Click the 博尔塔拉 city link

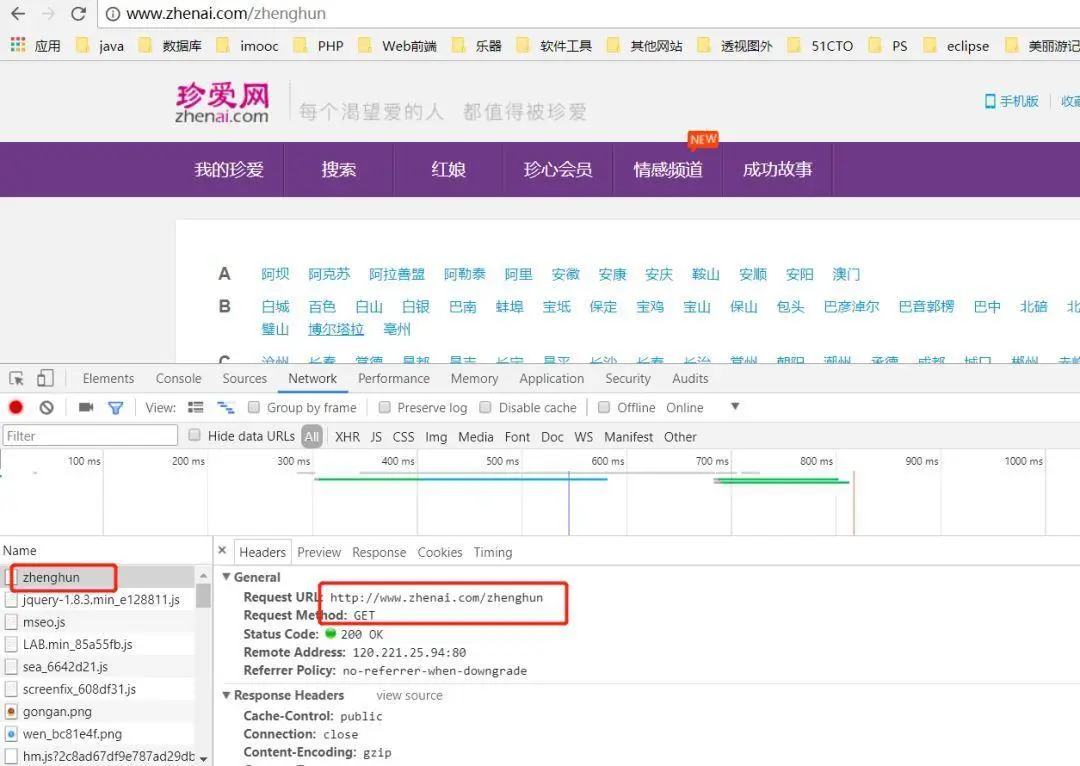336,329
